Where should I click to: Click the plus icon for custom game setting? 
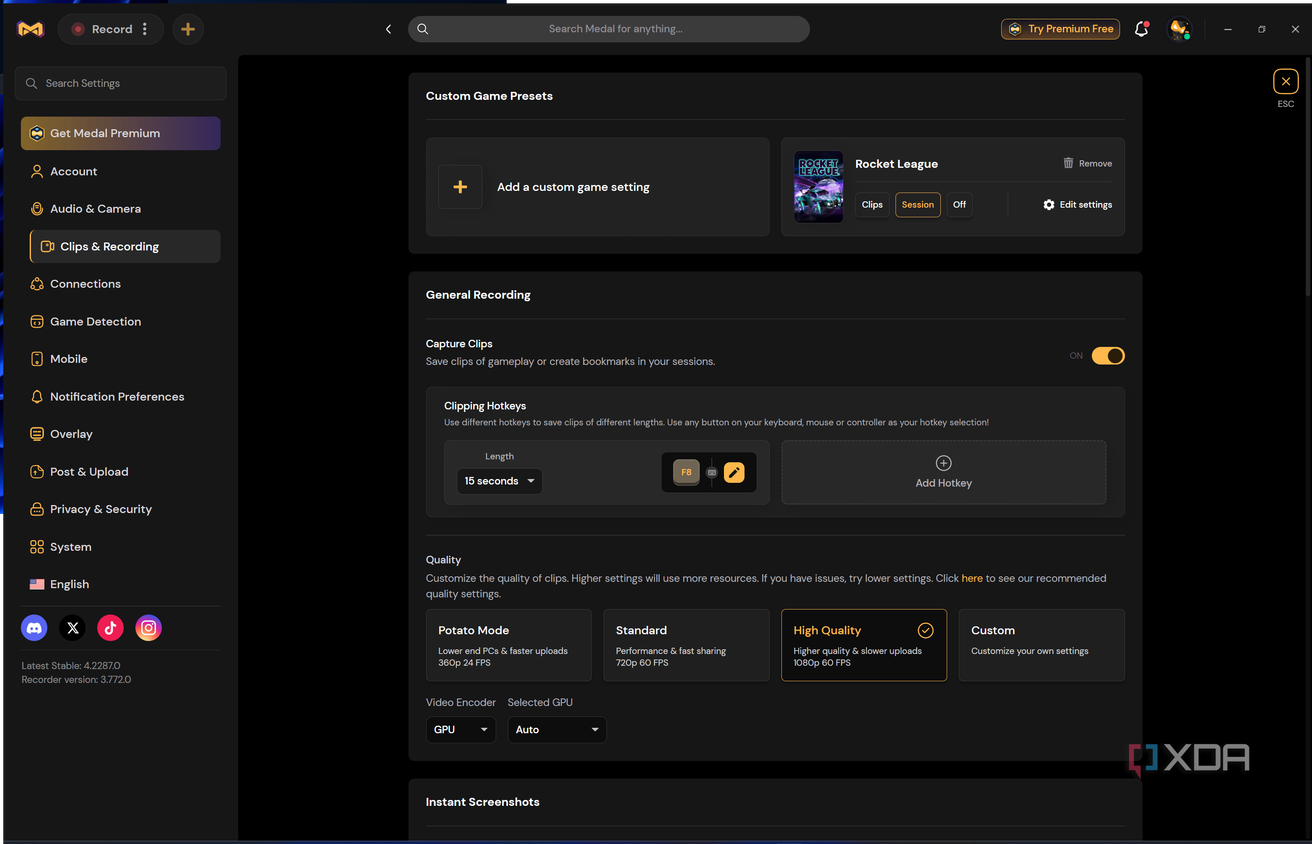[460, 187]
